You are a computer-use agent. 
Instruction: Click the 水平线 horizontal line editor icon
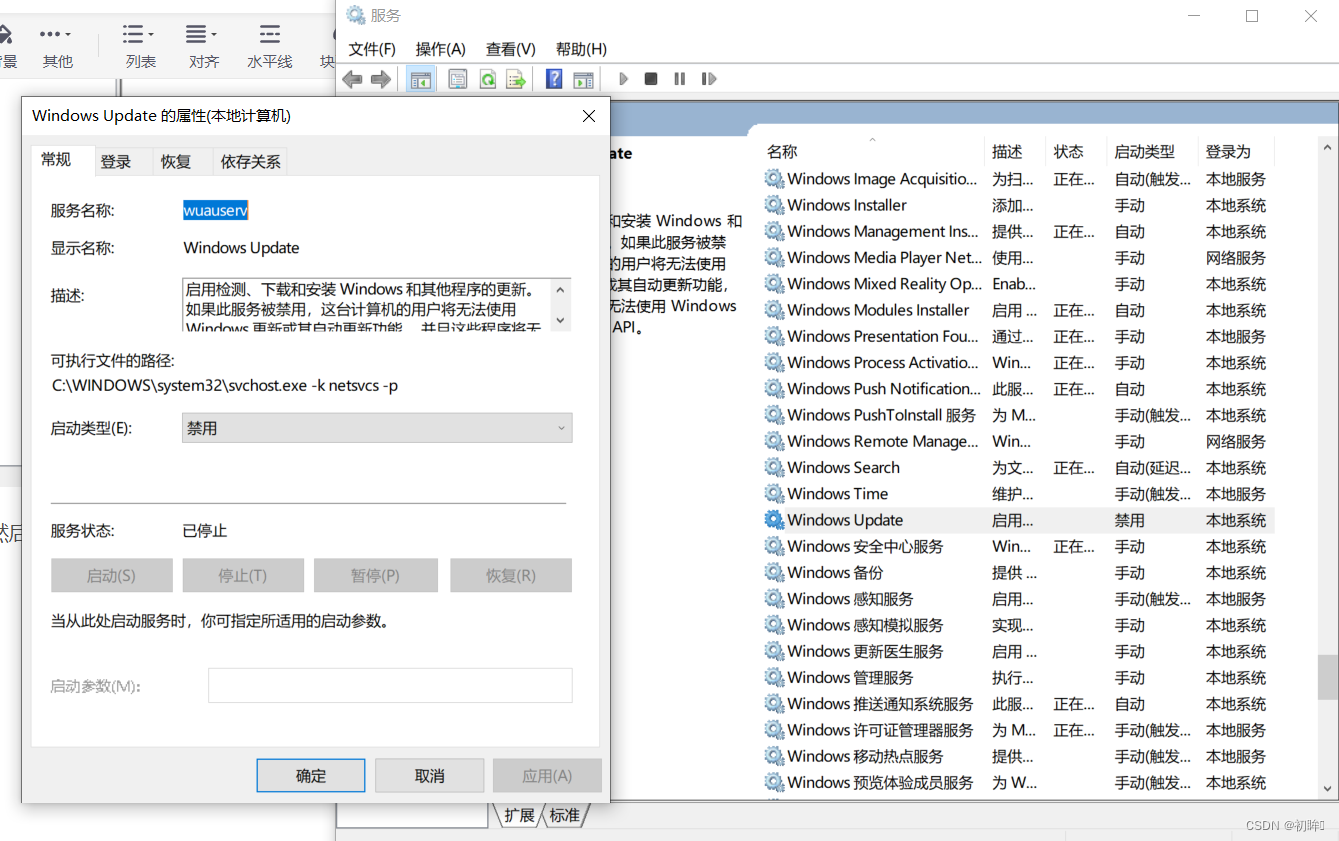[x=269, y=35]
